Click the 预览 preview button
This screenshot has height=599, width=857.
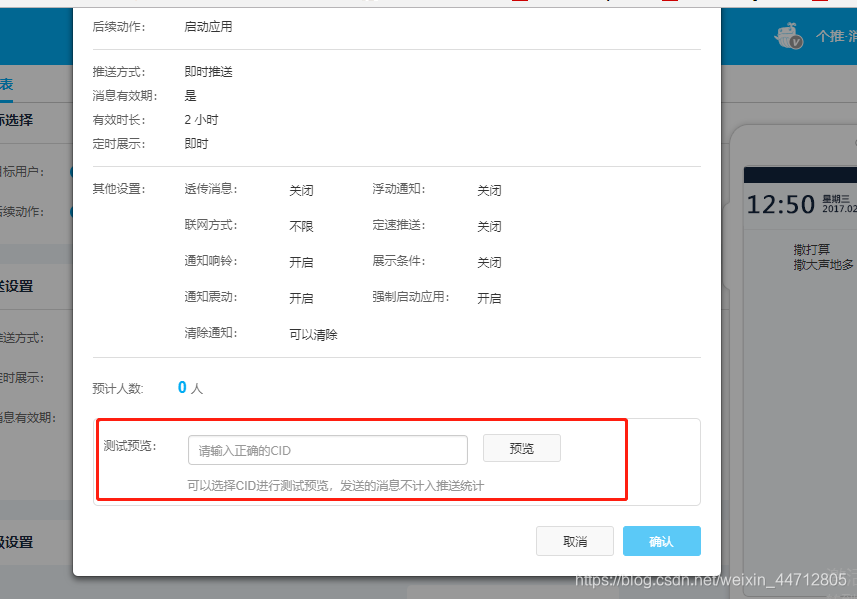(x=521, y=448)
